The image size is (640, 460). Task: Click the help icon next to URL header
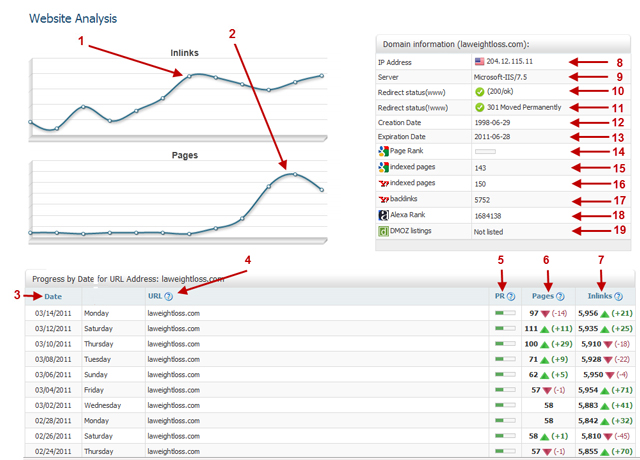coord(168,296)
